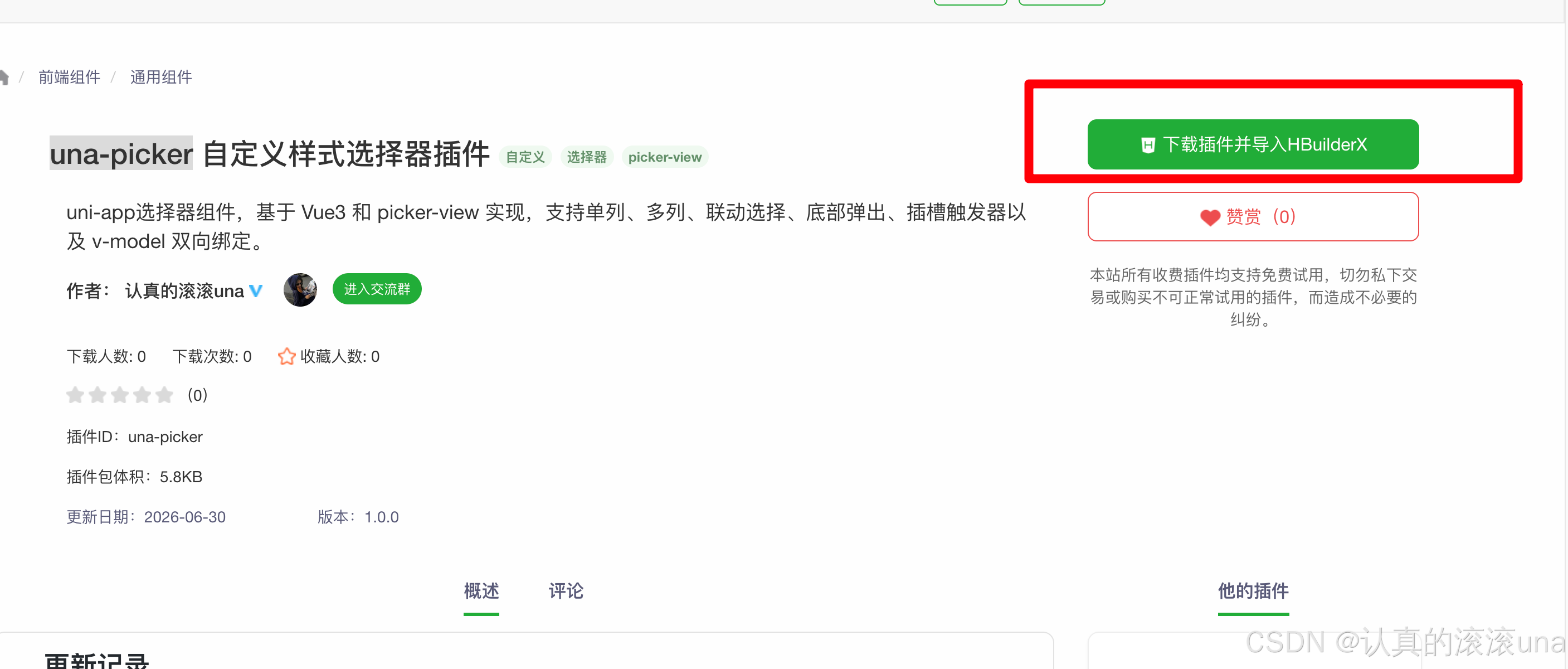Click the 赞赏 (0) reward button

coord(1253,217)
